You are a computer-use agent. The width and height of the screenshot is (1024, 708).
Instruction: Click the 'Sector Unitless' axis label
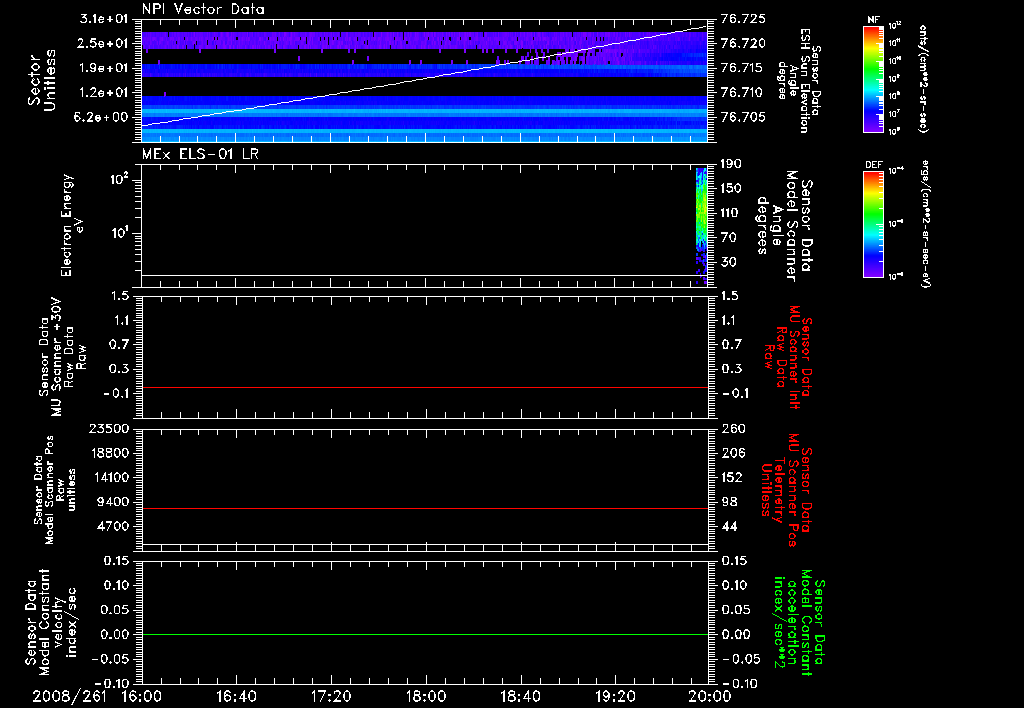coord(42,80)
